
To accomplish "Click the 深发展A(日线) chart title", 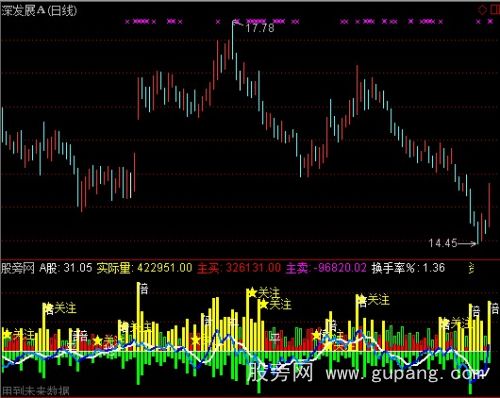I will (x=39, y=11).
